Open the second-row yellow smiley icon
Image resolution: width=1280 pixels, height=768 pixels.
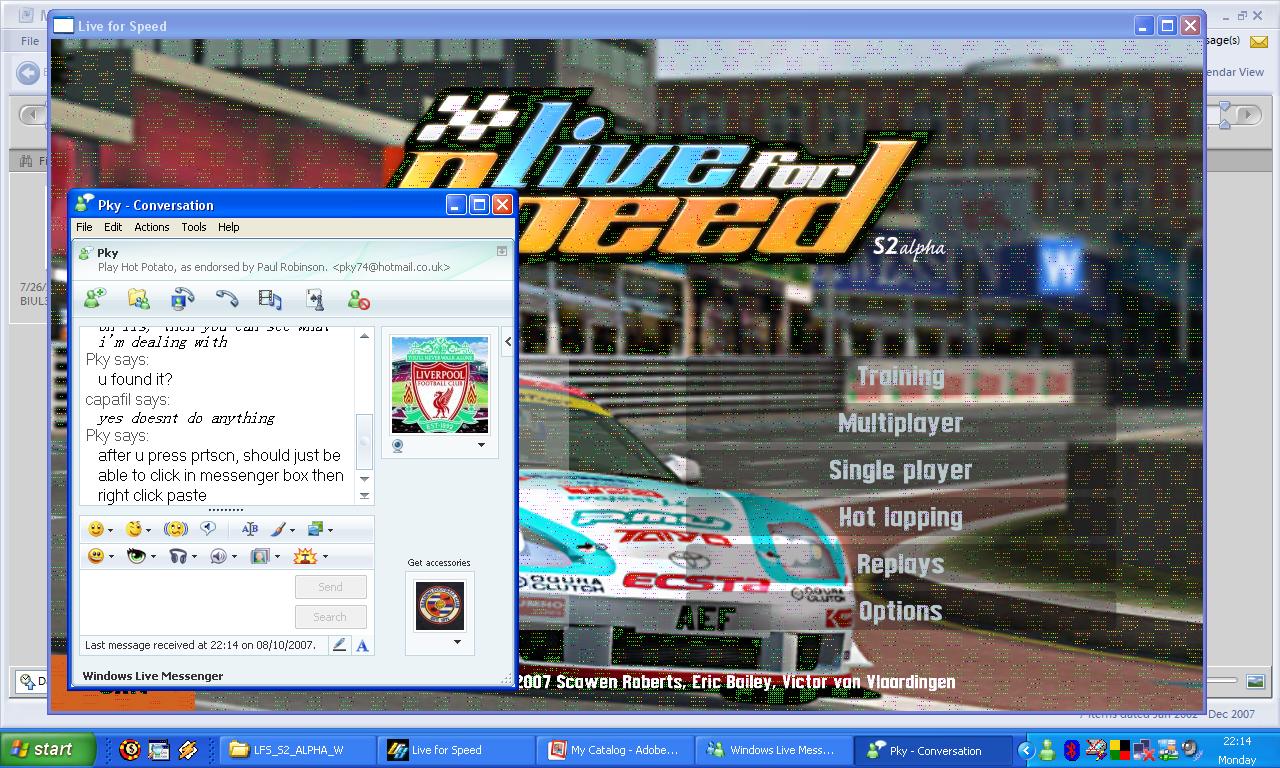pyautogui.click(x=96, y=556)
